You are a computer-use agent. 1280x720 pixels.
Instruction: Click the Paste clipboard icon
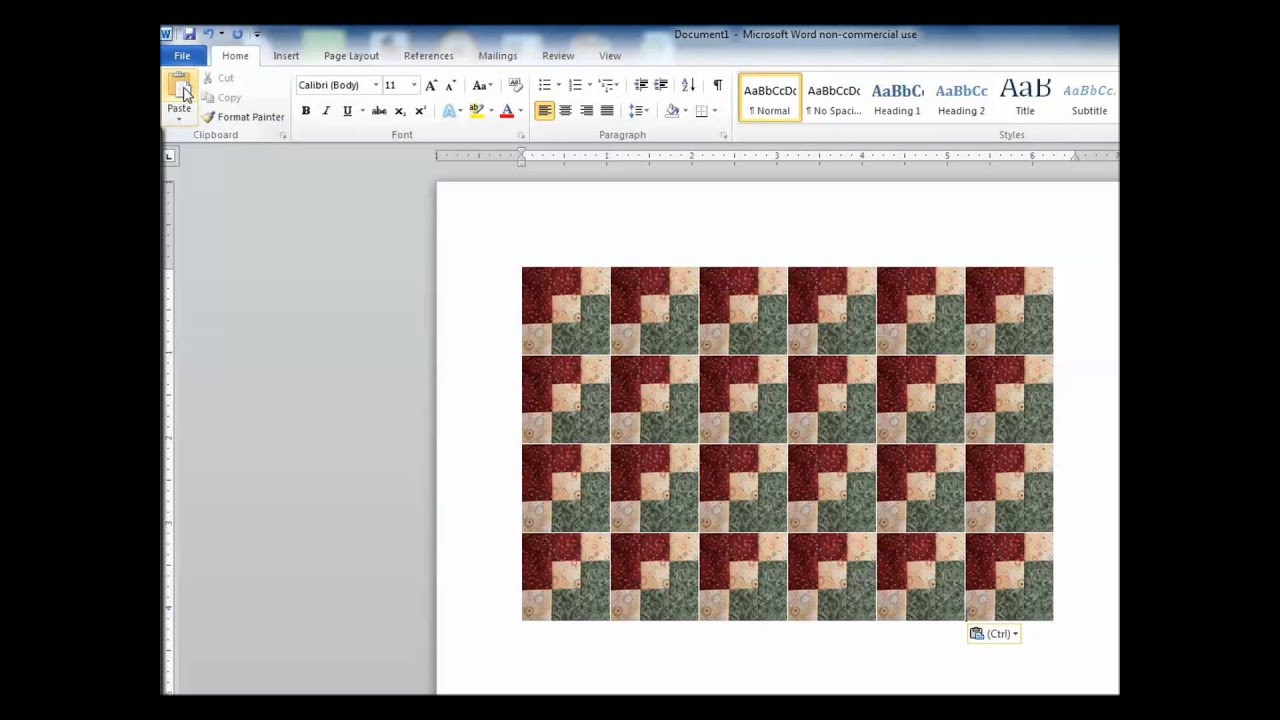179,87
